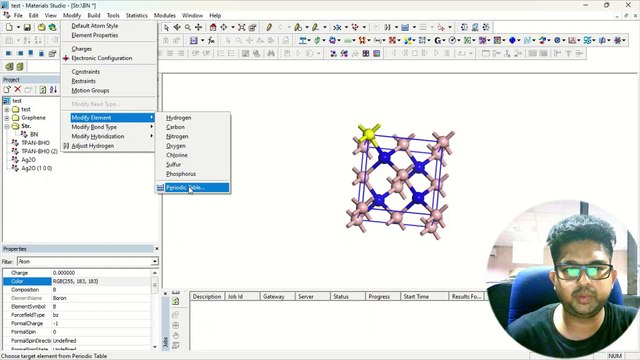Click the Charge value 0.000000 field
Image resolution: width=640 pixels, height=360 pixels.
click(x=101, y=273)
